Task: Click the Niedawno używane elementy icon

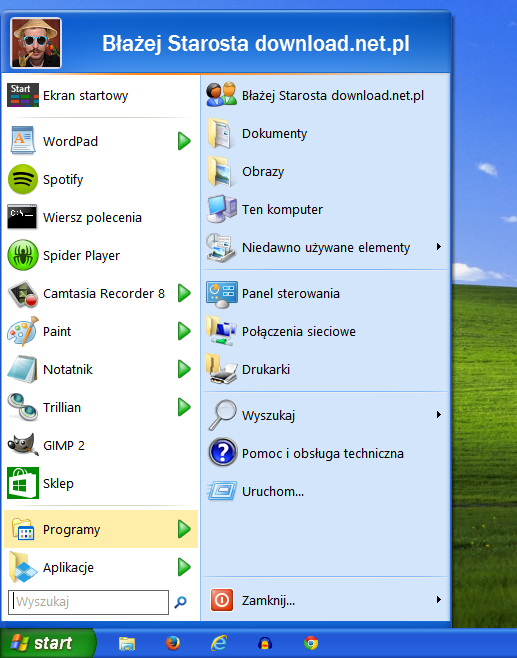Action: (221, 248)
